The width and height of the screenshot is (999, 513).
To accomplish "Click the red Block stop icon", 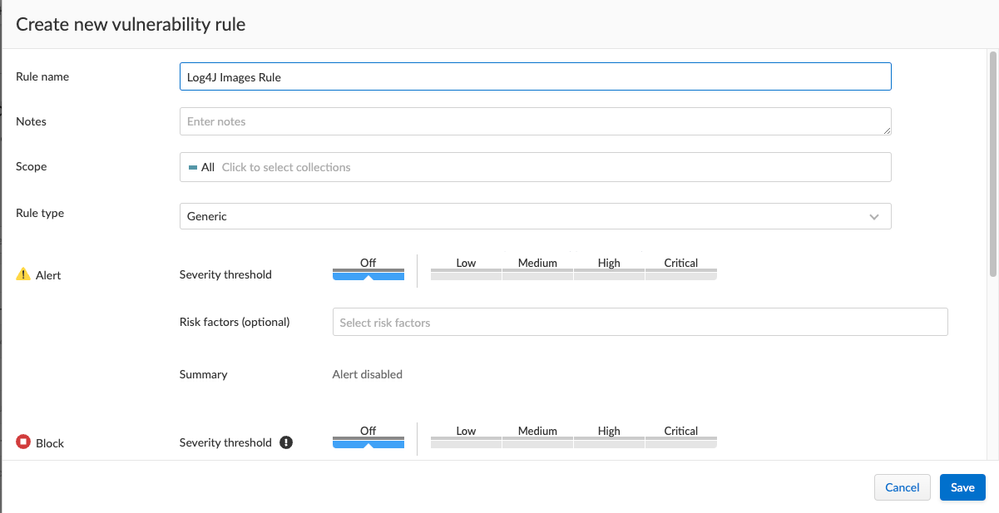I will tap(23, 442).
